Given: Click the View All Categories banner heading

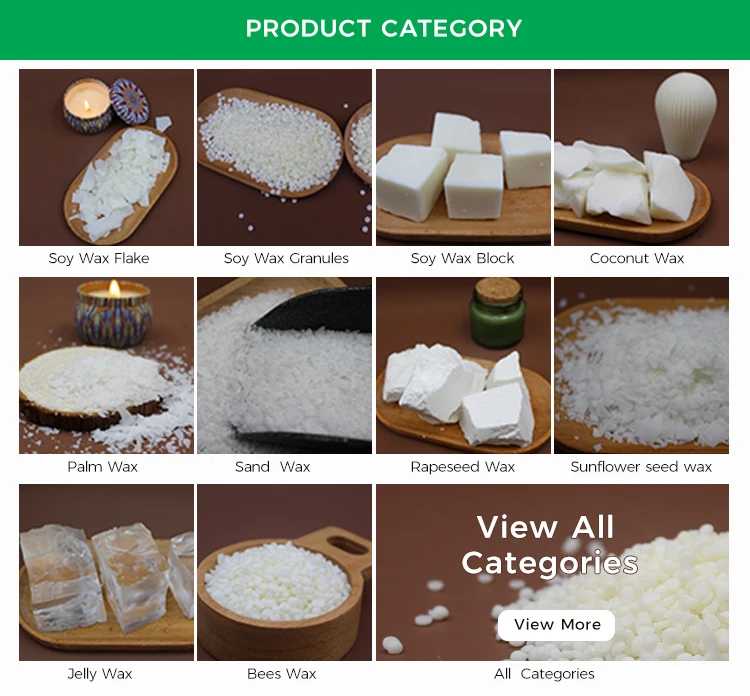Looking at the screenshot, I should [549, 545].
